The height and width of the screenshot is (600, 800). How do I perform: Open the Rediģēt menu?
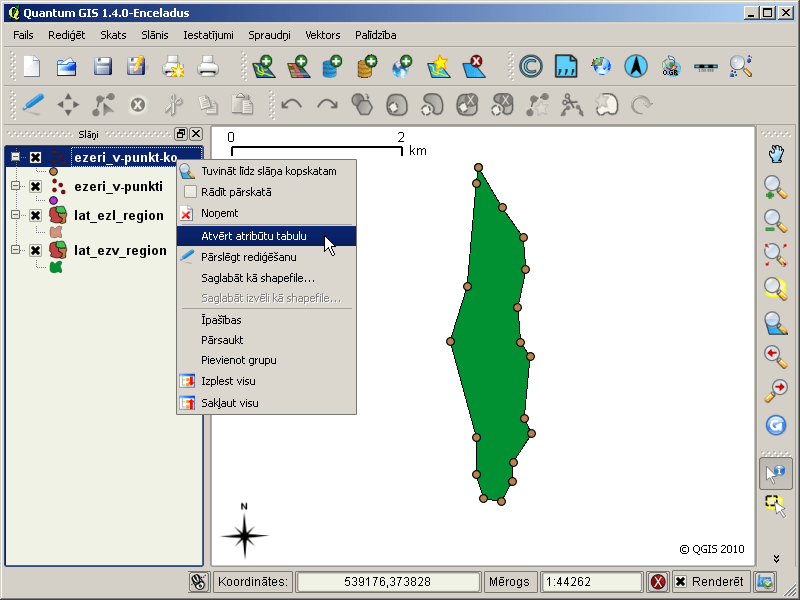(66, 35)
